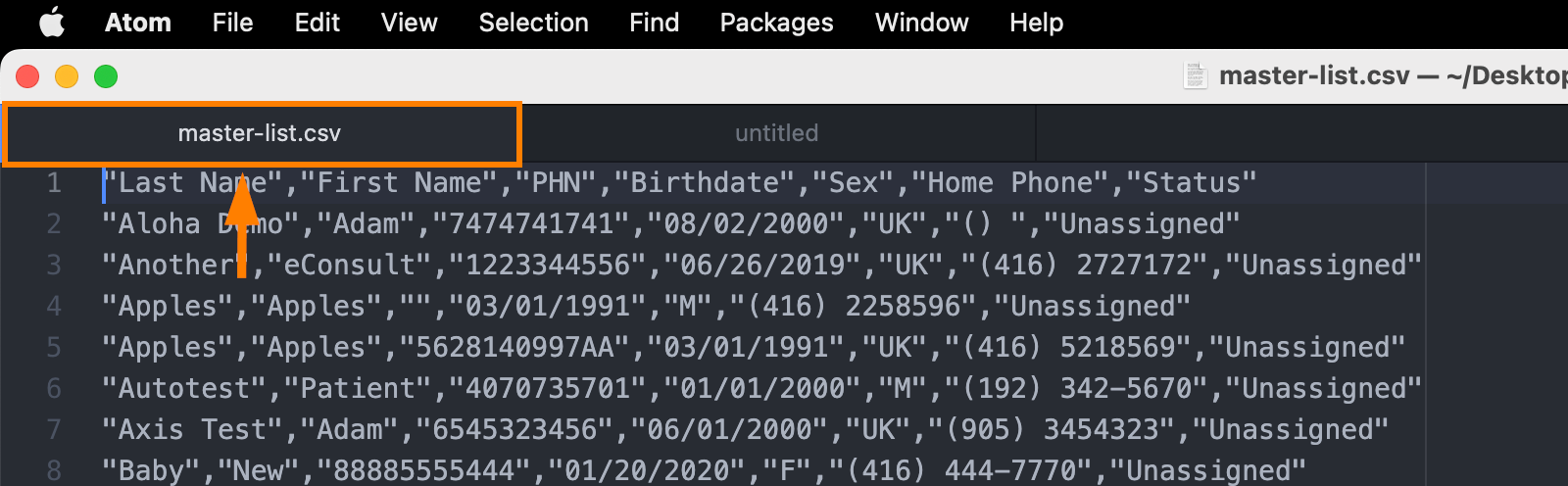Viewport: 1568px width, 486px height.
Task: Click the yellow minimize window button
Action: (67, 76)
